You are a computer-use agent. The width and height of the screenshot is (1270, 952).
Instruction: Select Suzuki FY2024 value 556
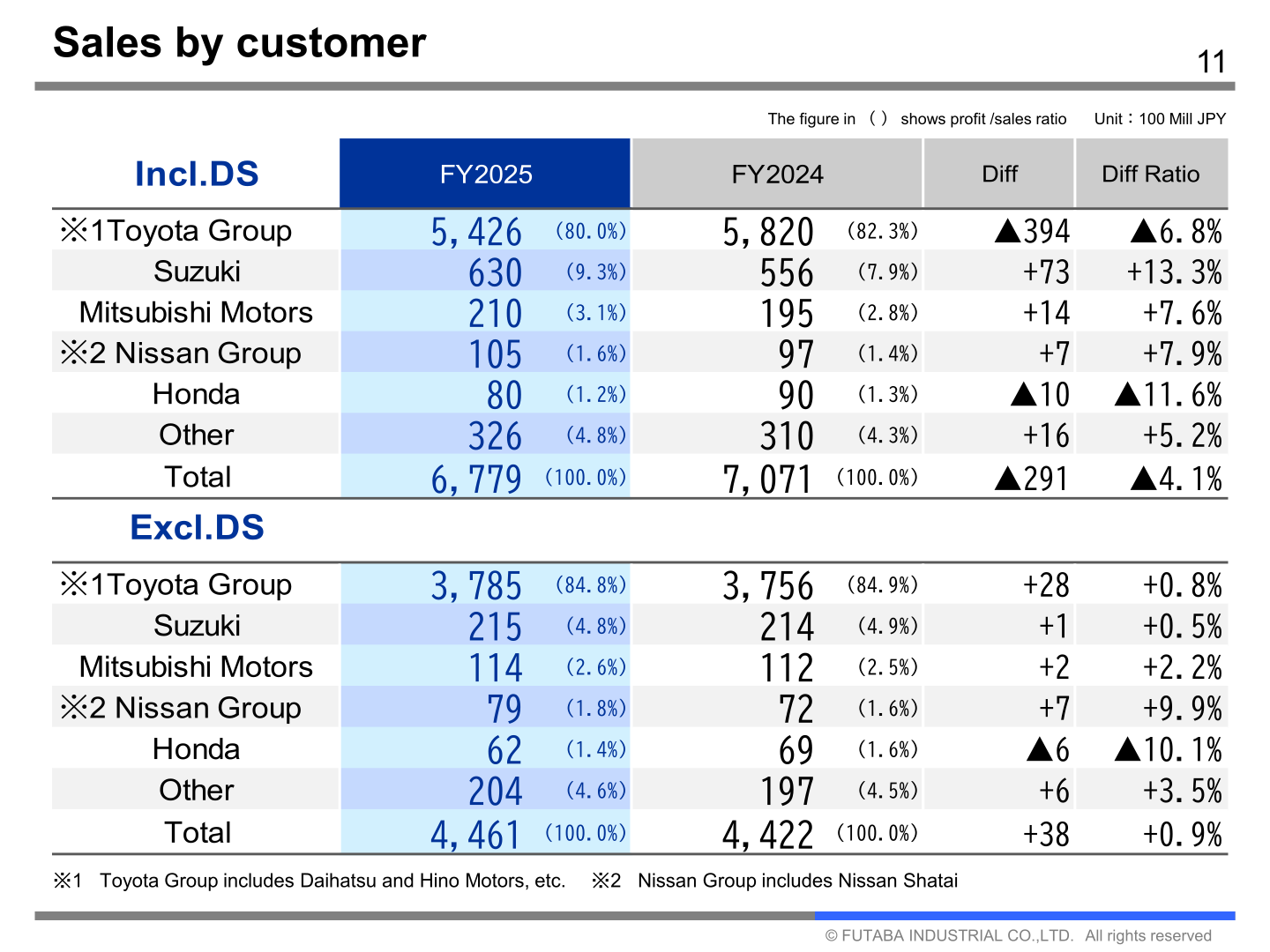click(x=787, y=272)
